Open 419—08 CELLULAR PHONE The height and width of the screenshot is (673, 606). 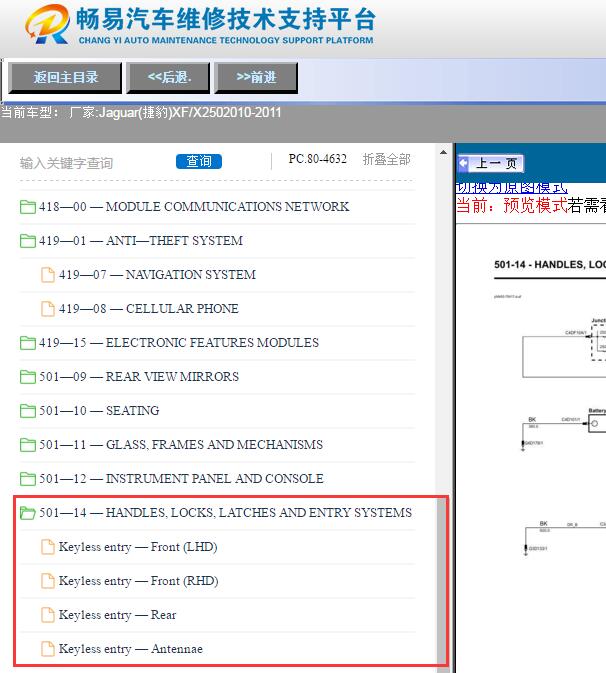pos(148,309)
